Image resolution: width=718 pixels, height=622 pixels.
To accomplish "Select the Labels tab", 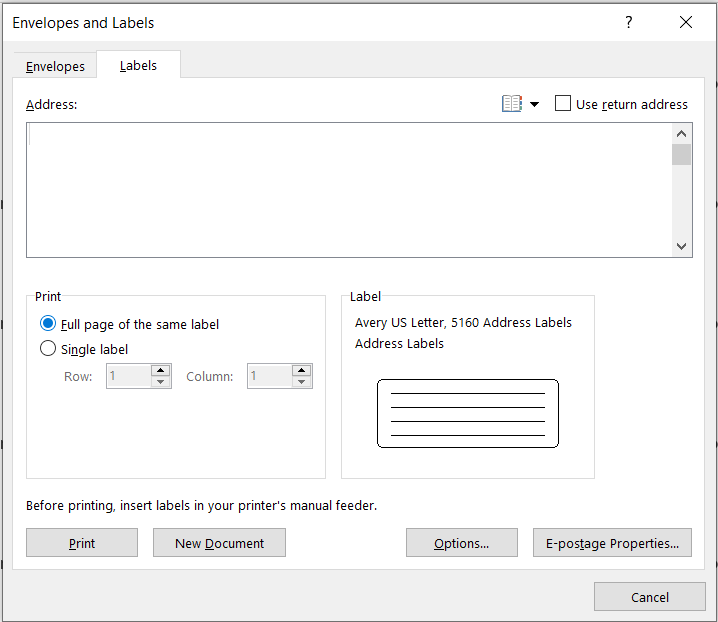I will 138,65.
